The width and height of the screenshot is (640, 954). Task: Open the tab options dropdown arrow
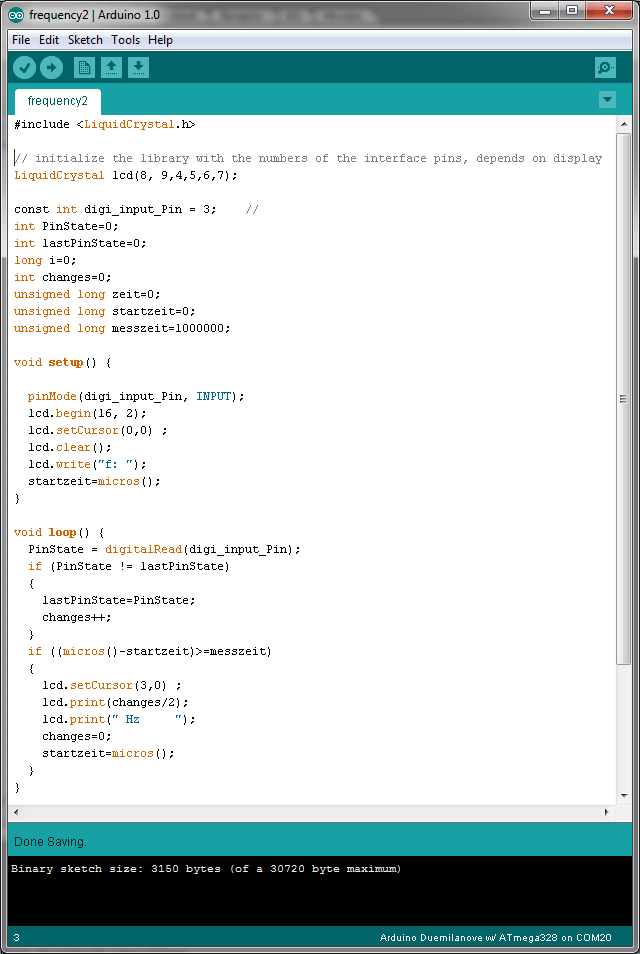pos(607,100)
